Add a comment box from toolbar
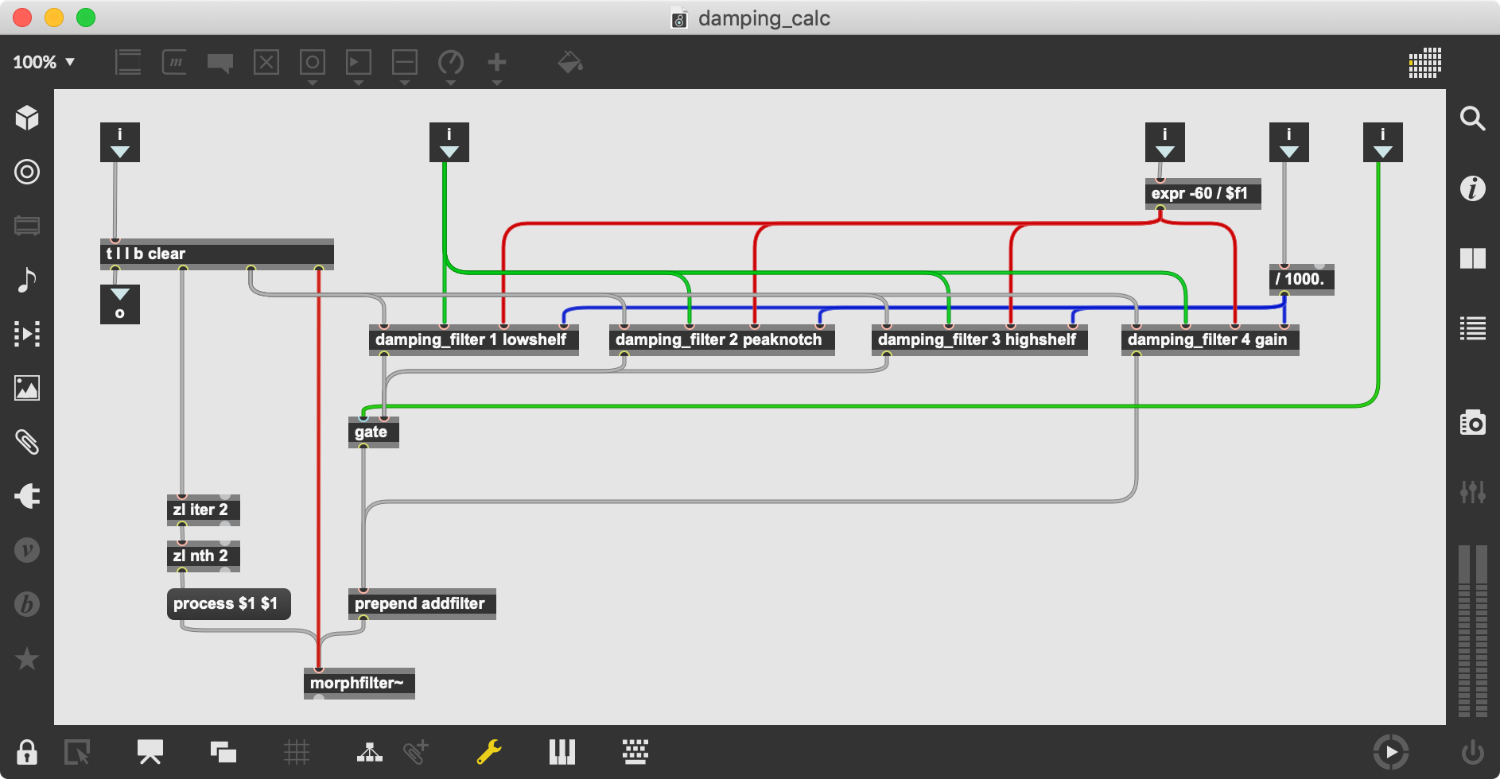Viewport: 1500px width, 779px height. click(x=220, y=62)
